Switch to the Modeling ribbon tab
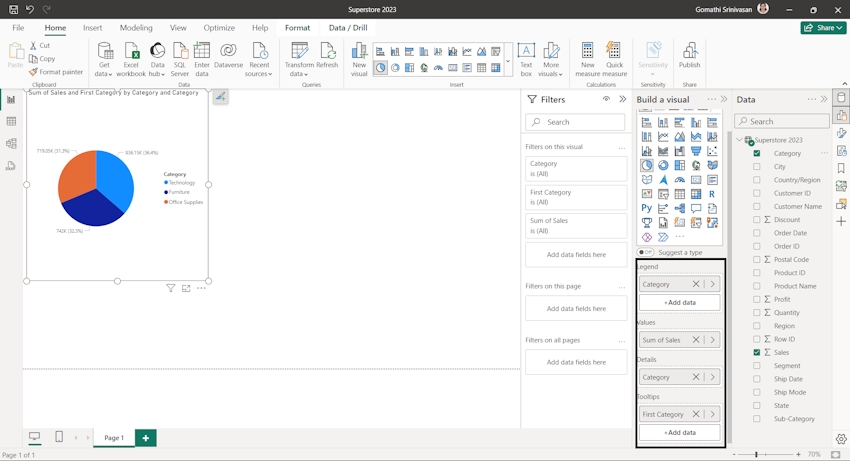 click(x=136, y=28)
